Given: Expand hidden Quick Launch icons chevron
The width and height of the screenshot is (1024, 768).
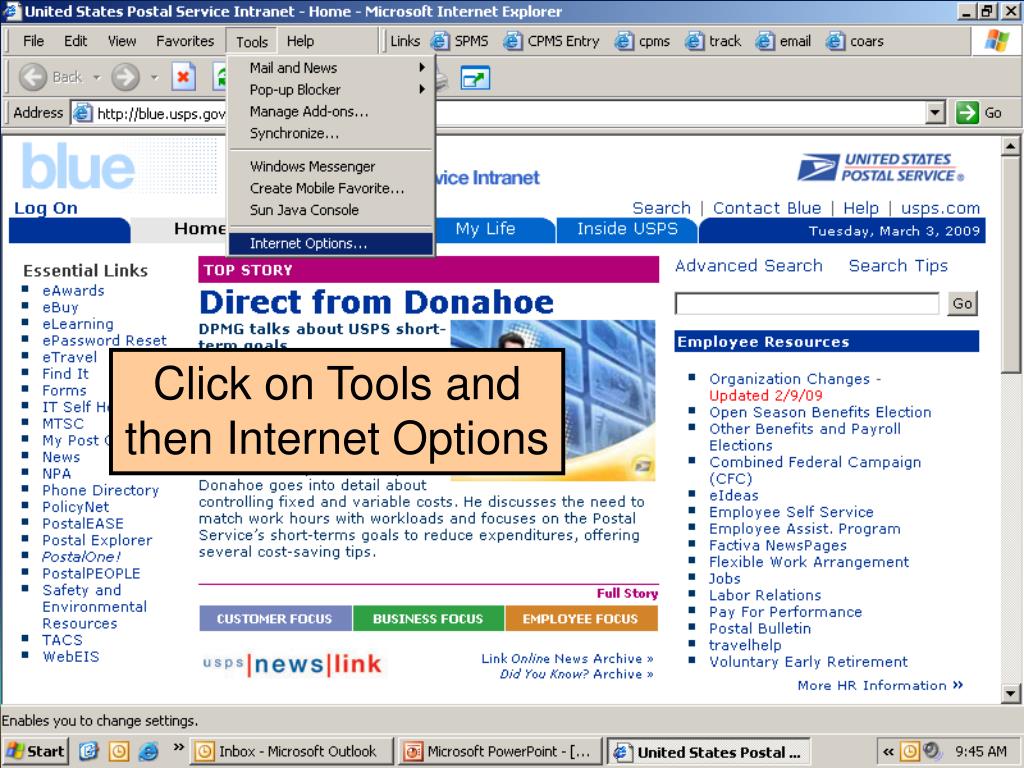Looking at the screenshot, I should pyautogui.click(x=178, y=746).
